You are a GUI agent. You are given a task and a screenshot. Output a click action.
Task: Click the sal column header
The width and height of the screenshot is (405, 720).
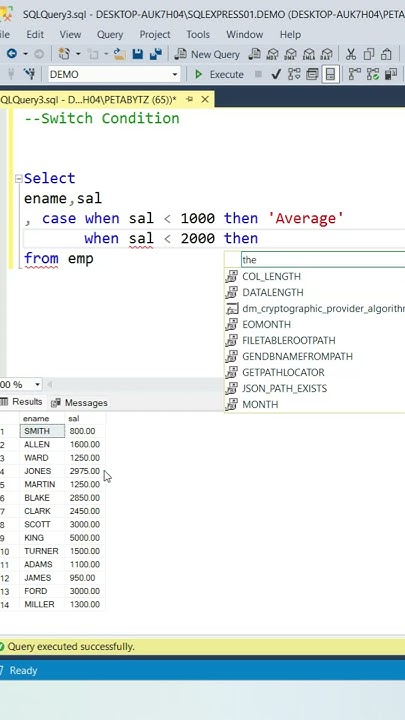pyautogui.click(x=85, y=418)
